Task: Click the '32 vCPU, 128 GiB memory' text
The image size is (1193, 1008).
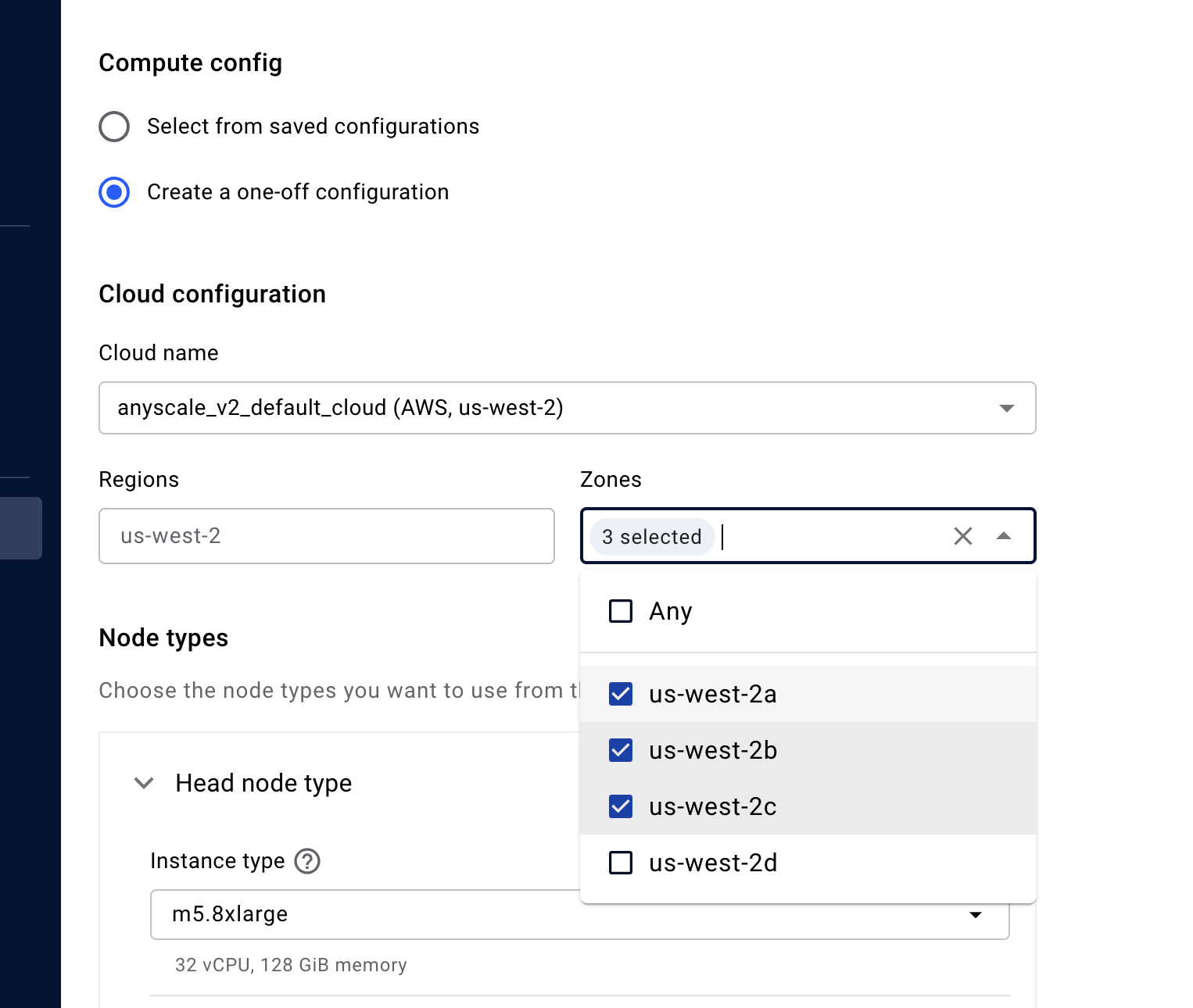Action: pyautogui.click(x=291, y=965)
